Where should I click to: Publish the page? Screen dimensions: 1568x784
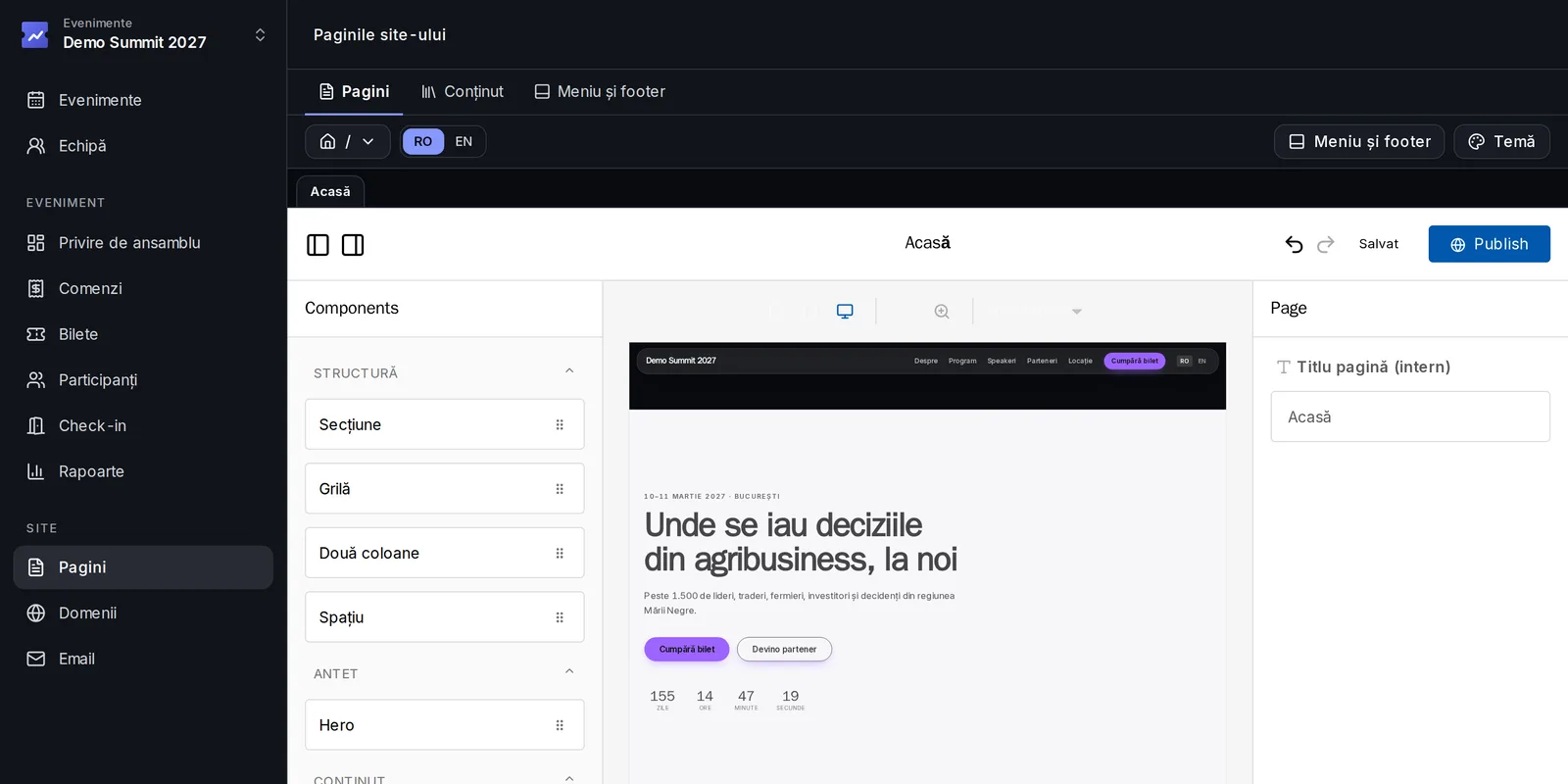coord(1489,244)
